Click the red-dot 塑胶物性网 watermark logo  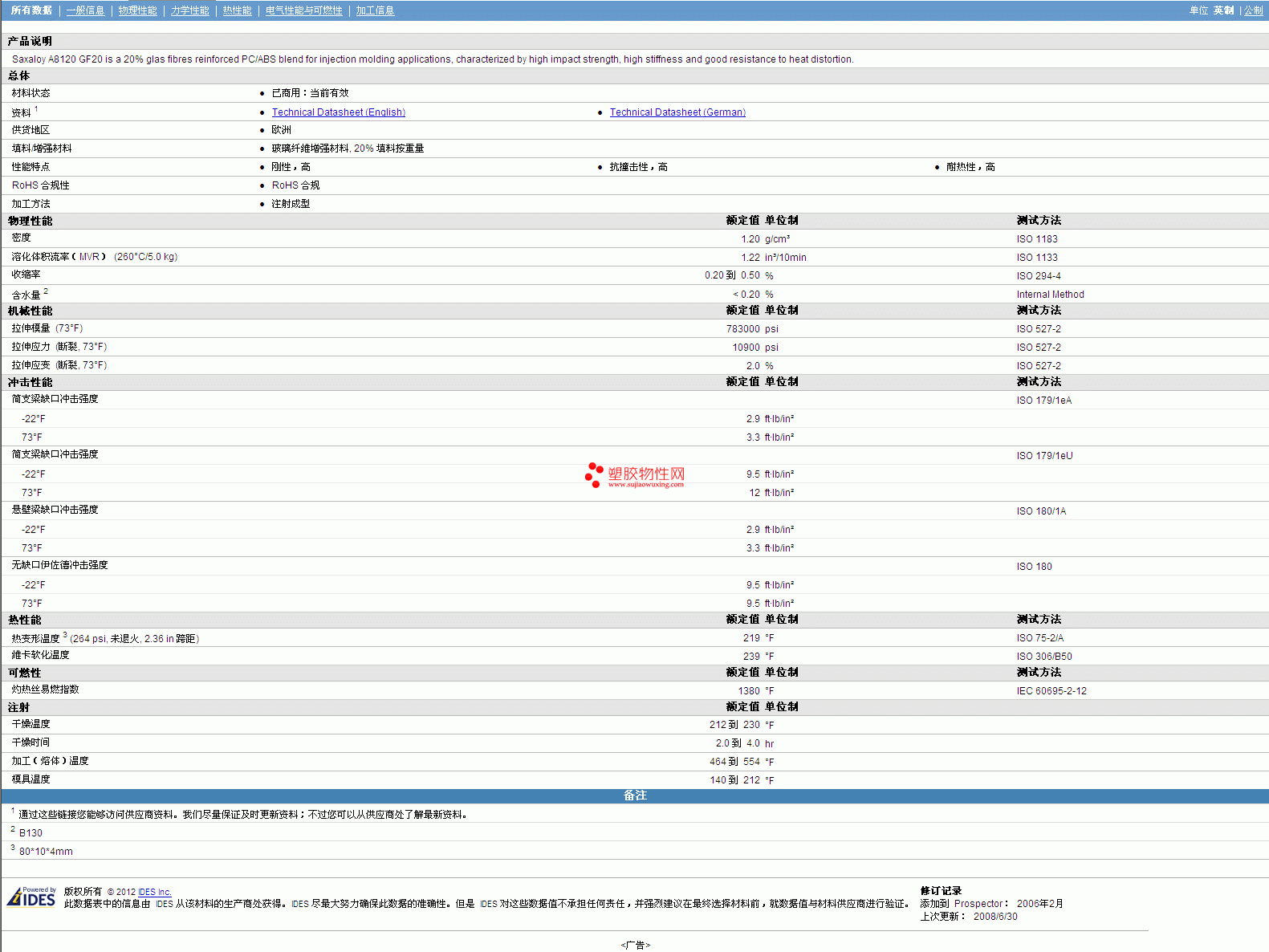pyautogui.click(x=635, y=475)
